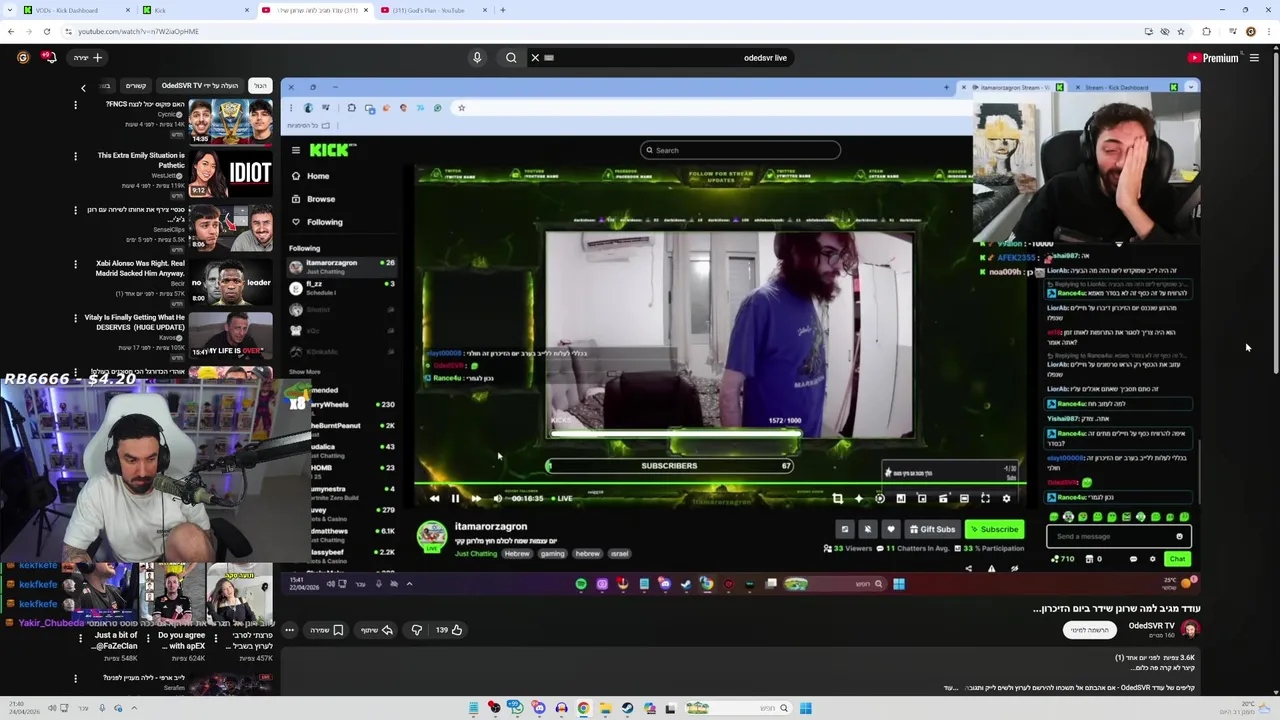Click the in-video Kick Search box
Image resolution: width=1280 pixels, height=720 pixels.
click(x=740, y=150)
